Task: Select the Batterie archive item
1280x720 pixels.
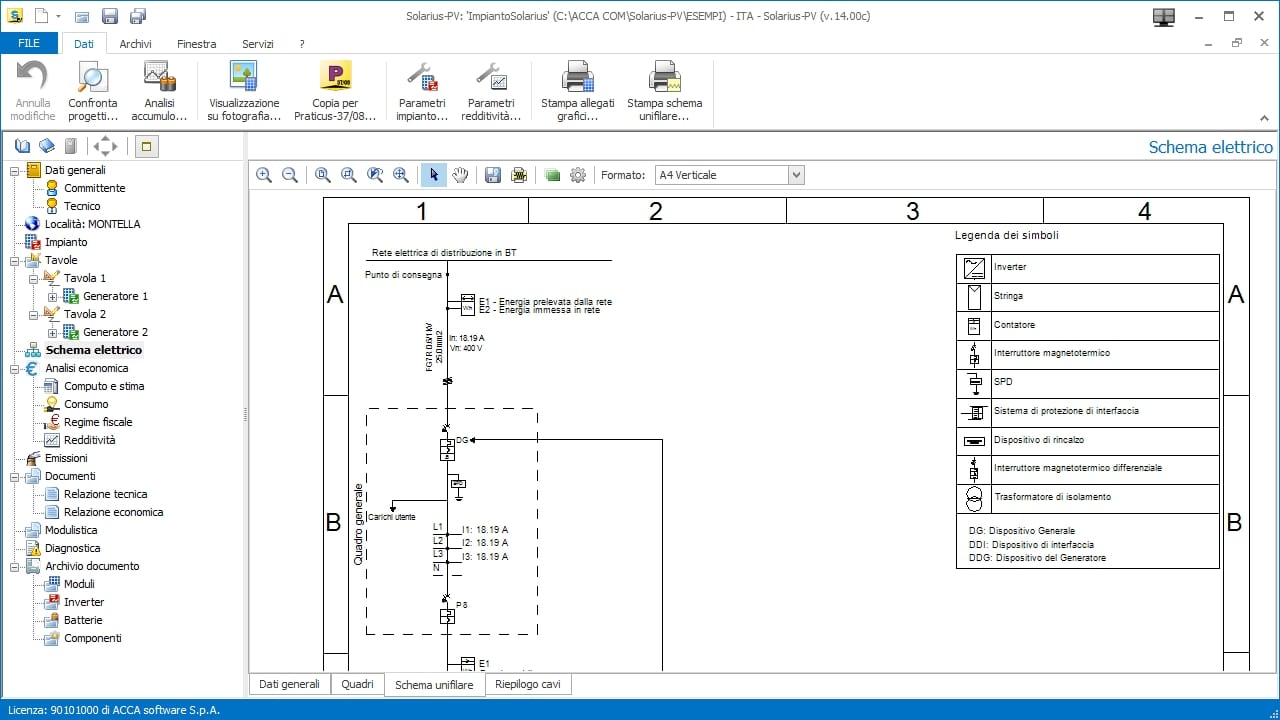Action: [83, 620]
